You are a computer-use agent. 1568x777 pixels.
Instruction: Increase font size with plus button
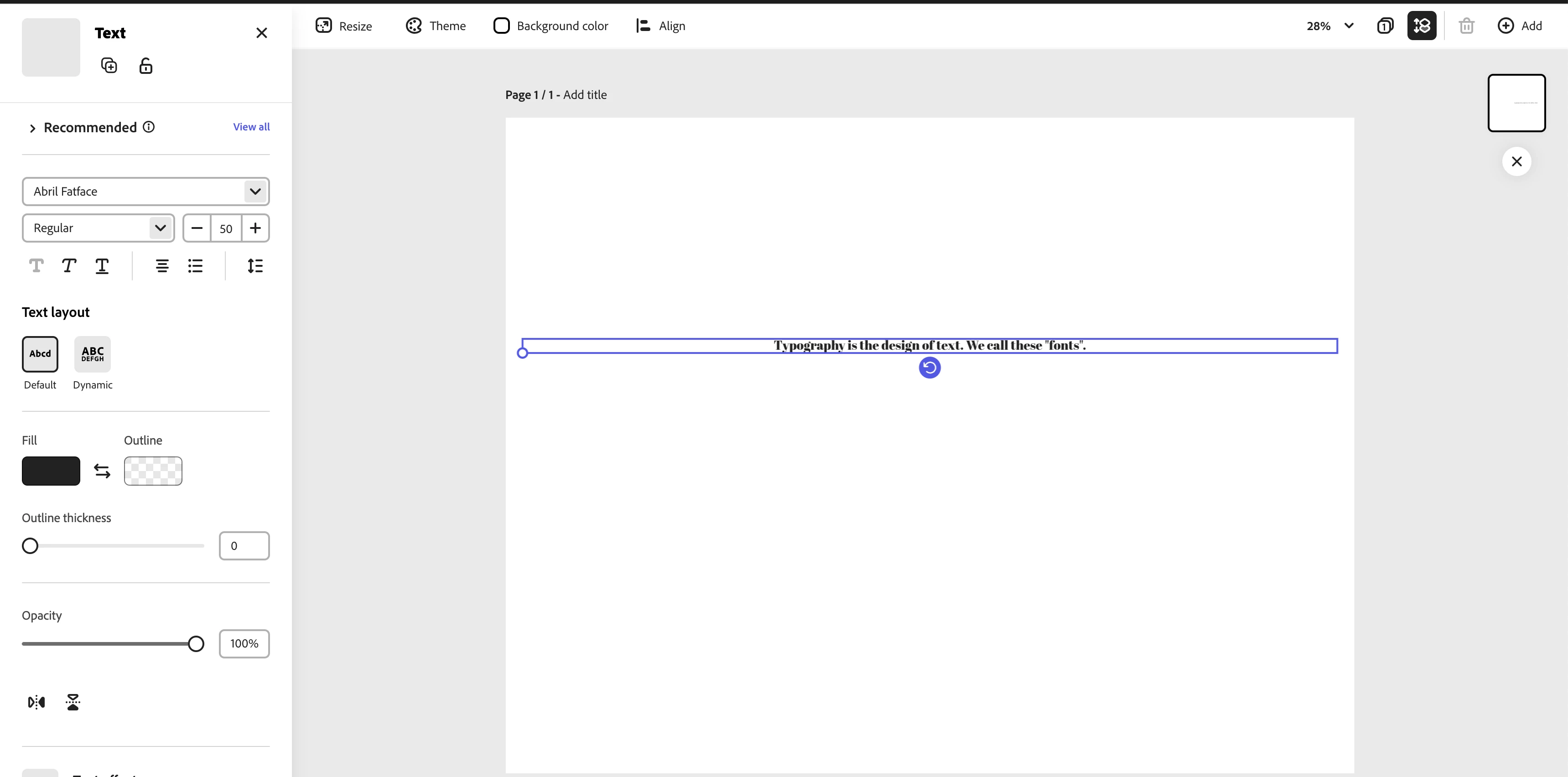255,228
